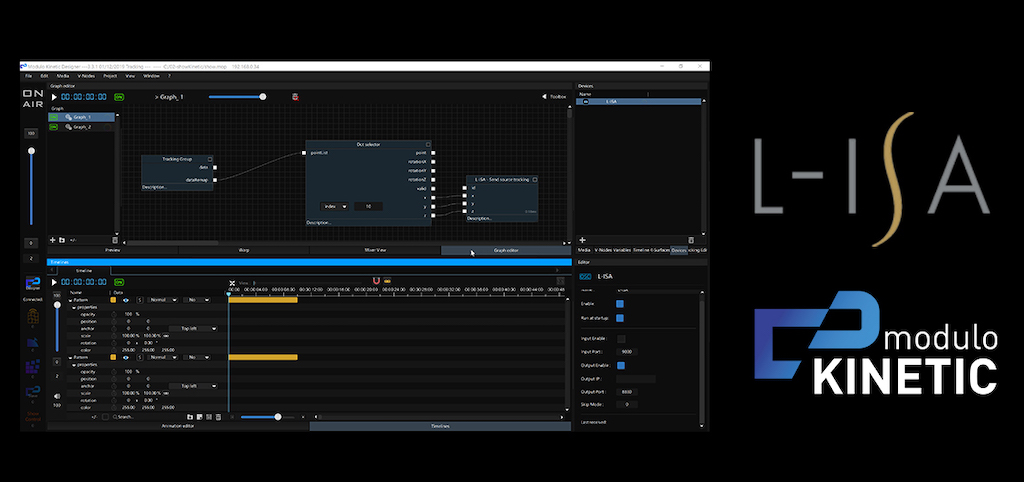Switch to the Animation editor tab

pos(178,426)
